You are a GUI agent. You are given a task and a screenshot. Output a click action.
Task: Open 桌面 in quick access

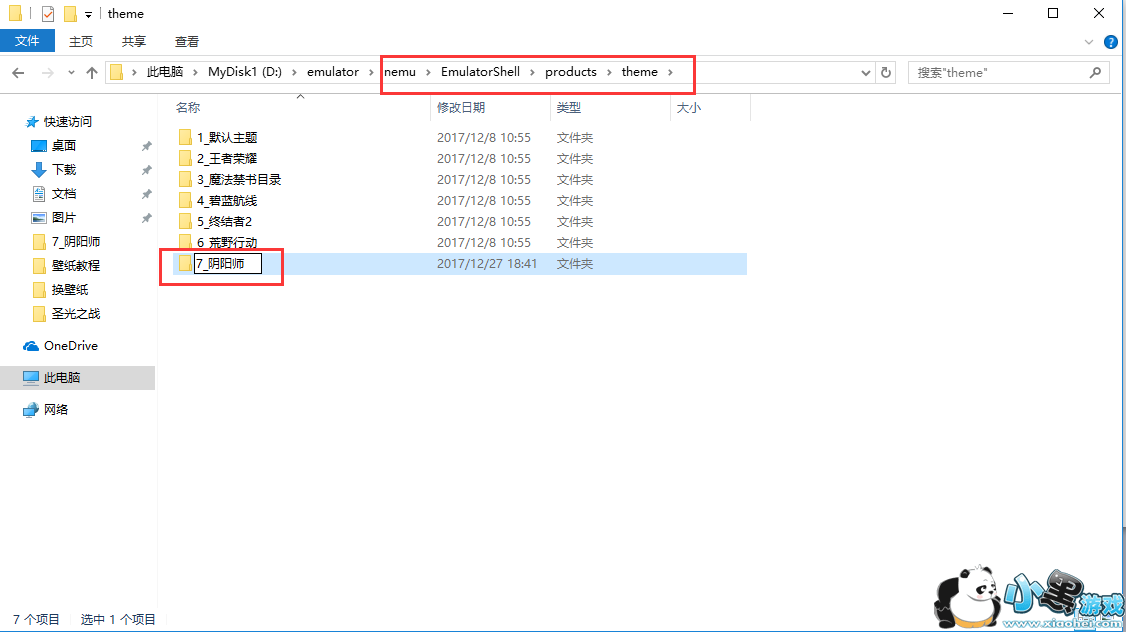[x=63, y=146]
